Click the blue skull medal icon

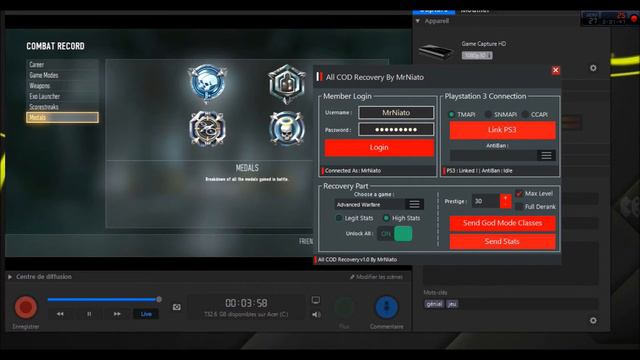click(x=207, y=84)
